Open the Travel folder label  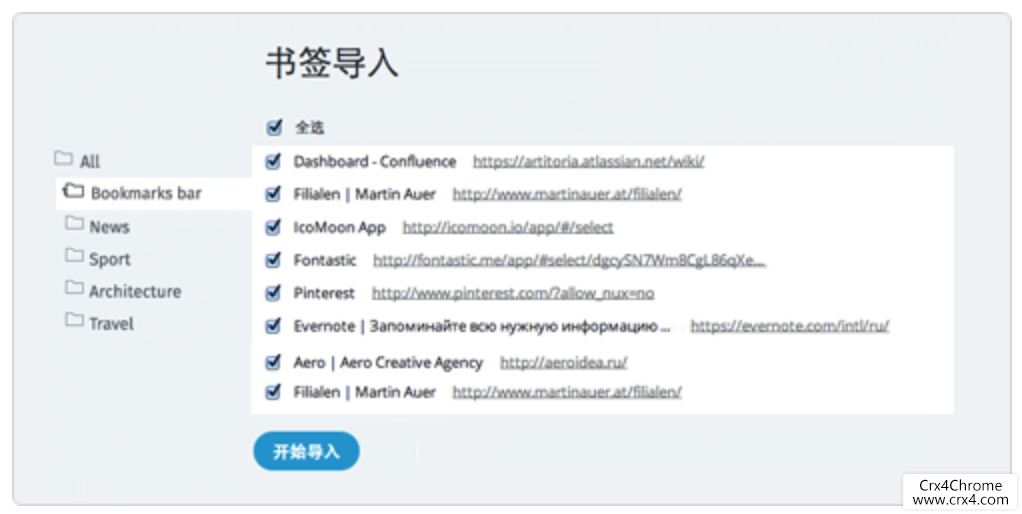[x=111, y=323]
